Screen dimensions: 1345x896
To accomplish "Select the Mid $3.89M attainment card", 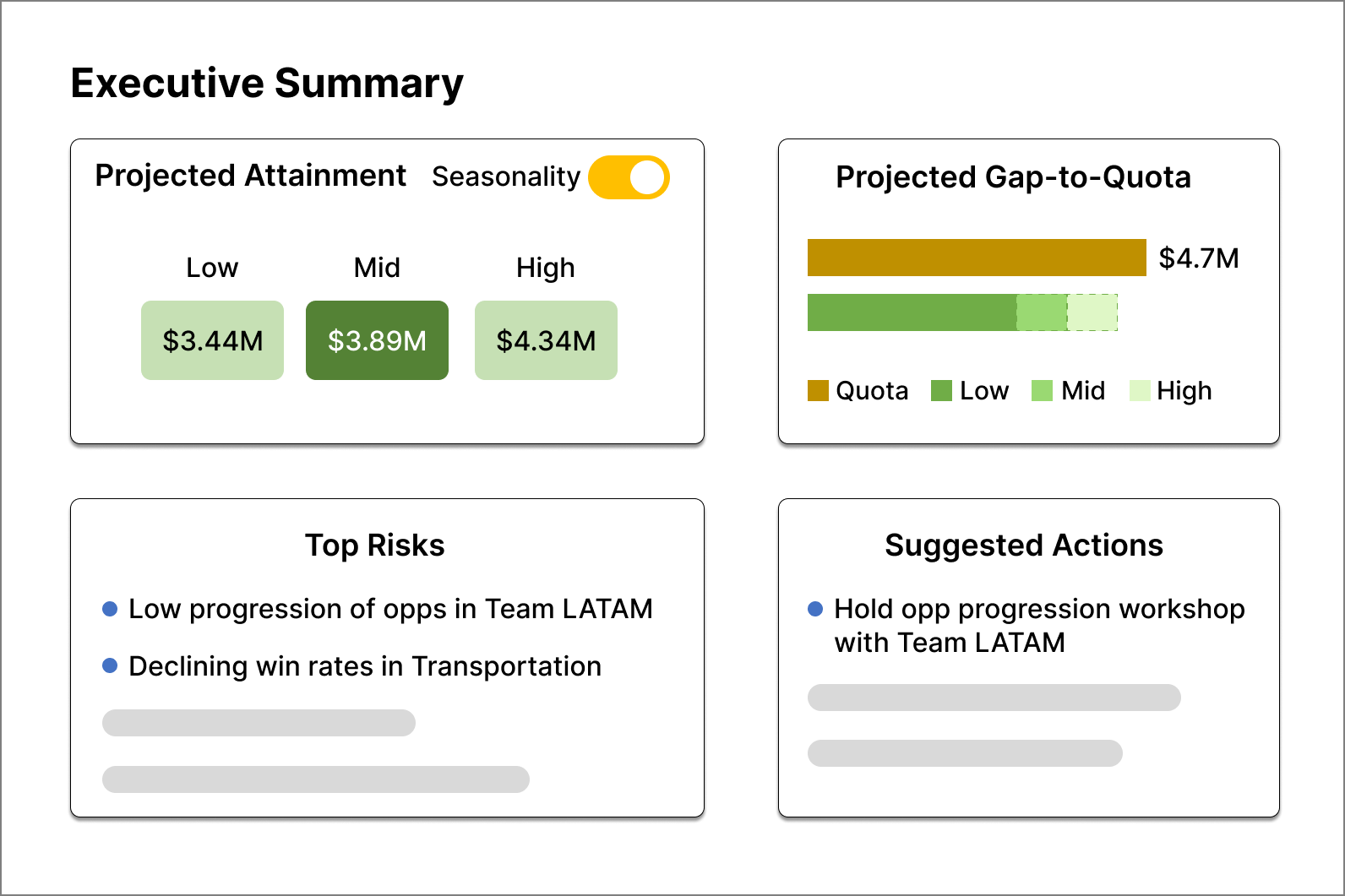I will [x=377, y=340].
